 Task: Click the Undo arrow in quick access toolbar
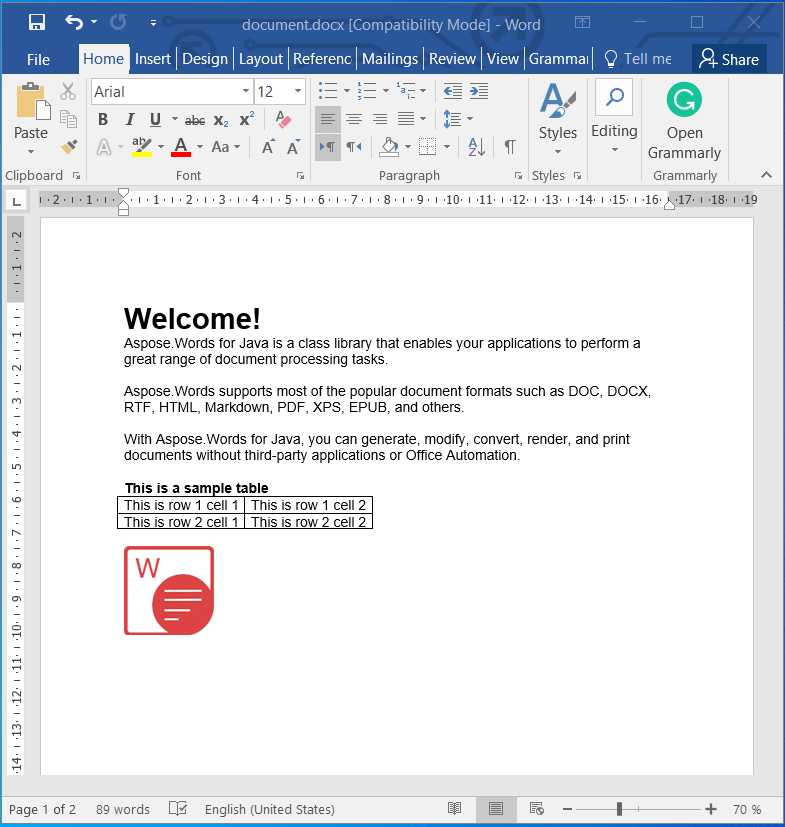[74, 22]
